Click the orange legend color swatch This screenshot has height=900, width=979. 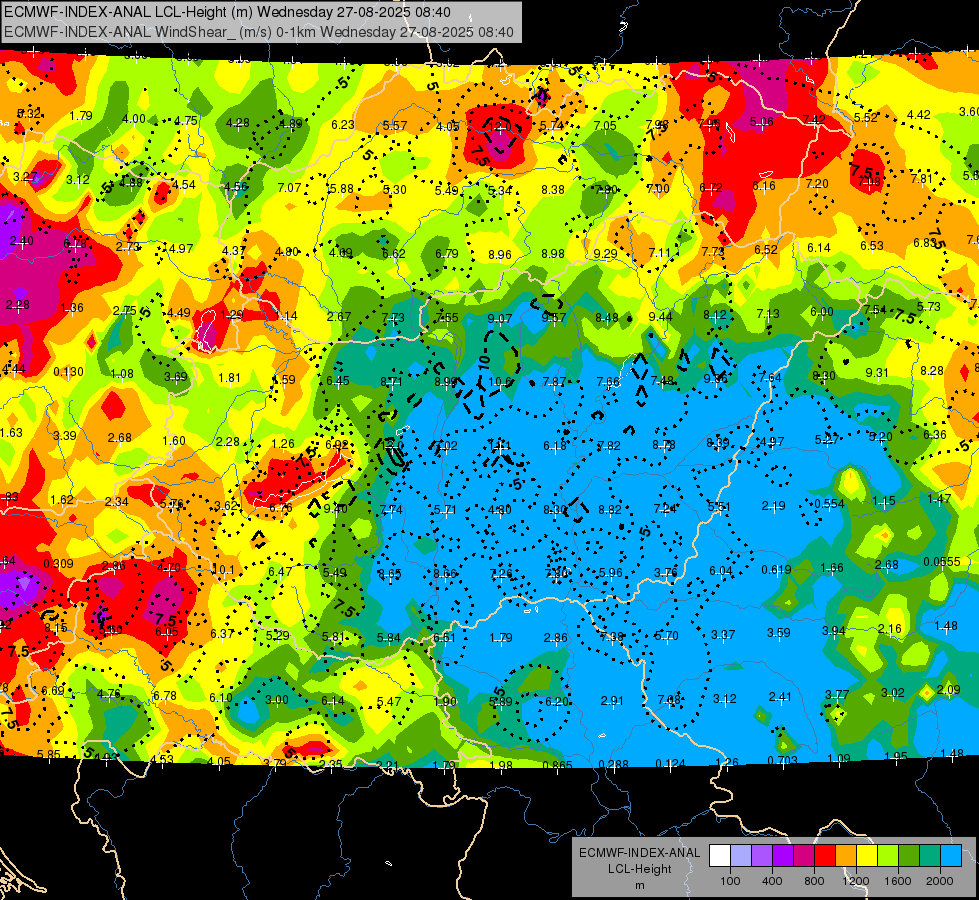(x=846, y=856)
